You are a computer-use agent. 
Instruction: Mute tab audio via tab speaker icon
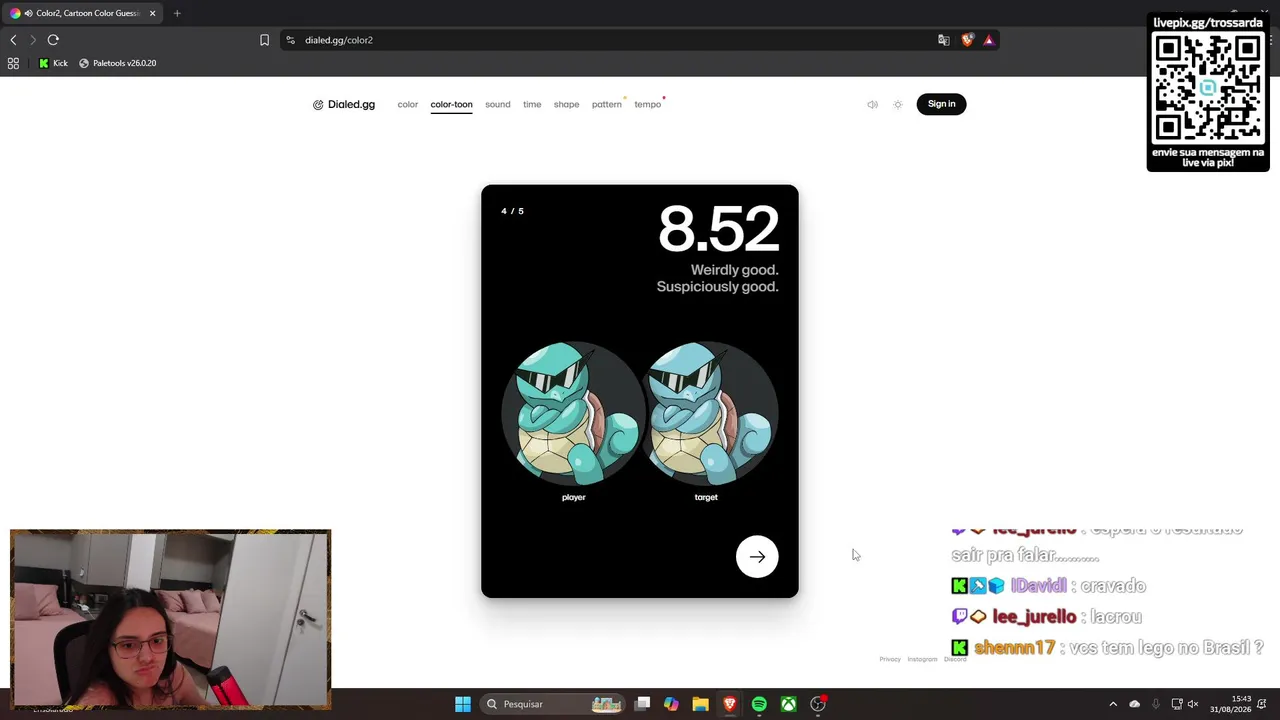click(28, 13)
